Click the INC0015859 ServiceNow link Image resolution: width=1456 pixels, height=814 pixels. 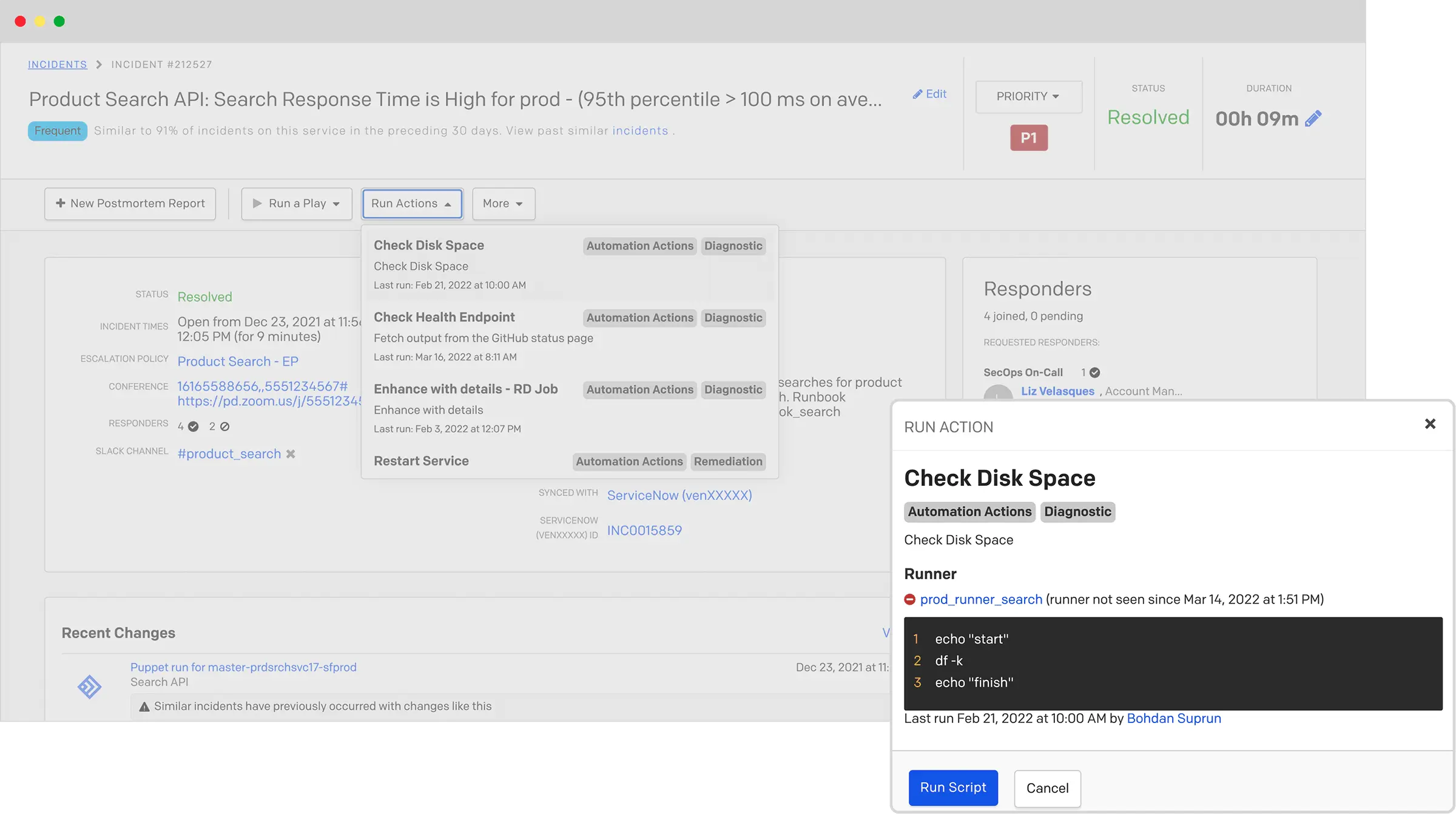pyautogui.click(x=645, y=530)
